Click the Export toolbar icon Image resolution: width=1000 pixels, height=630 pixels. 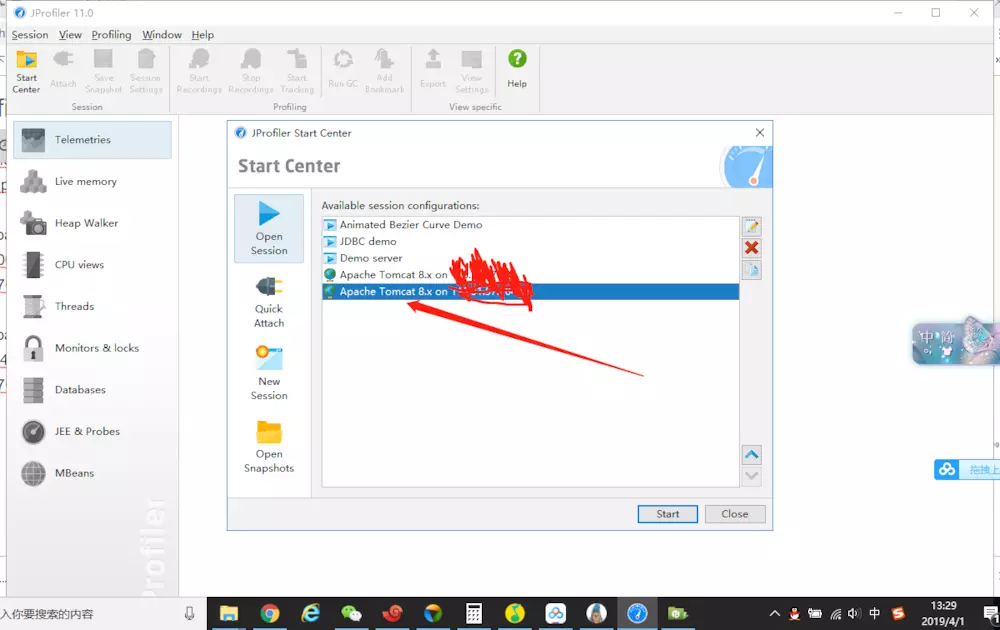point(433,71)
